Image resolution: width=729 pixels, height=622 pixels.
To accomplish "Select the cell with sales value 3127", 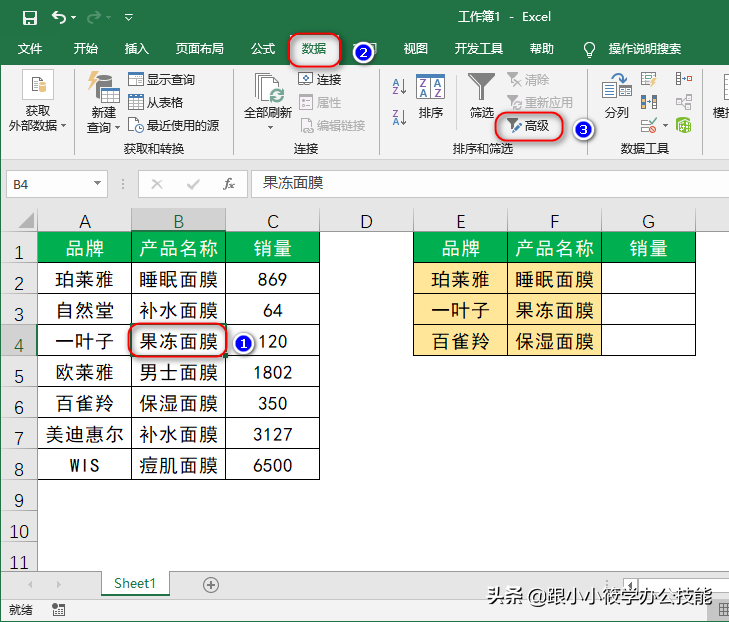I will point(272,434).
